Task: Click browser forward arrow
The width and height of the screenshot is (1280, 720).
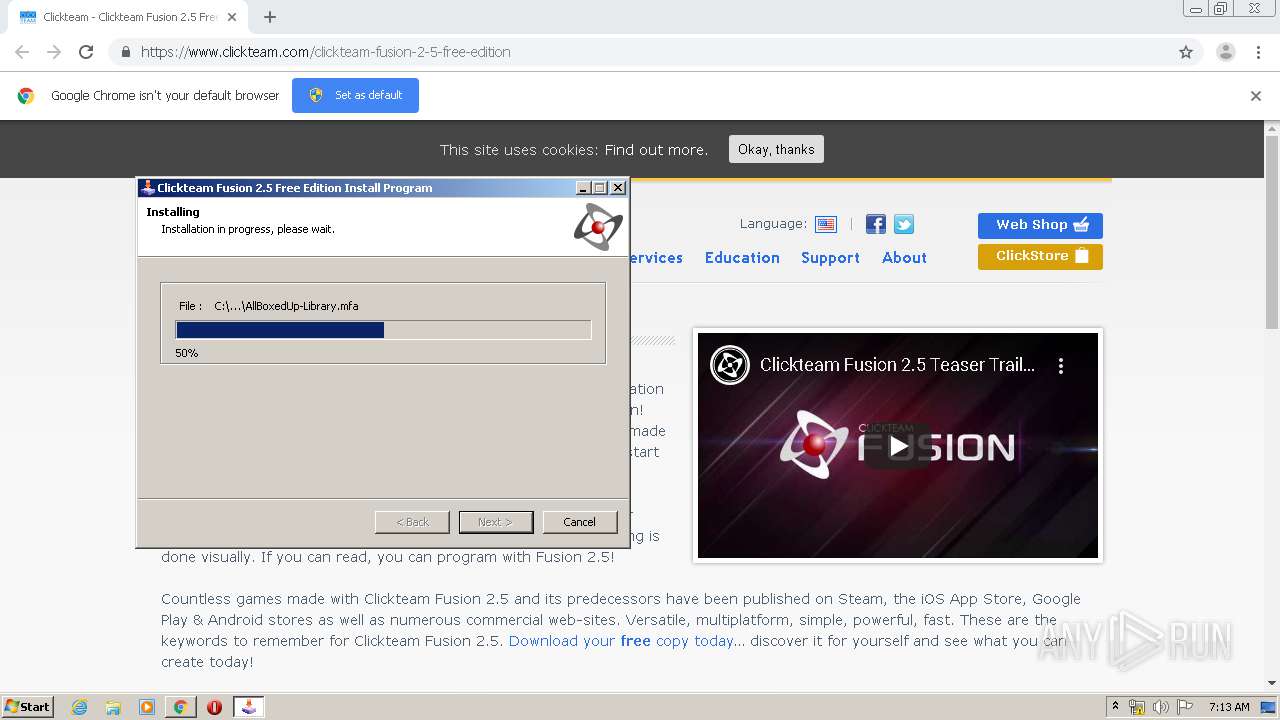Action: pyautogui.click(x=54, y=52)
